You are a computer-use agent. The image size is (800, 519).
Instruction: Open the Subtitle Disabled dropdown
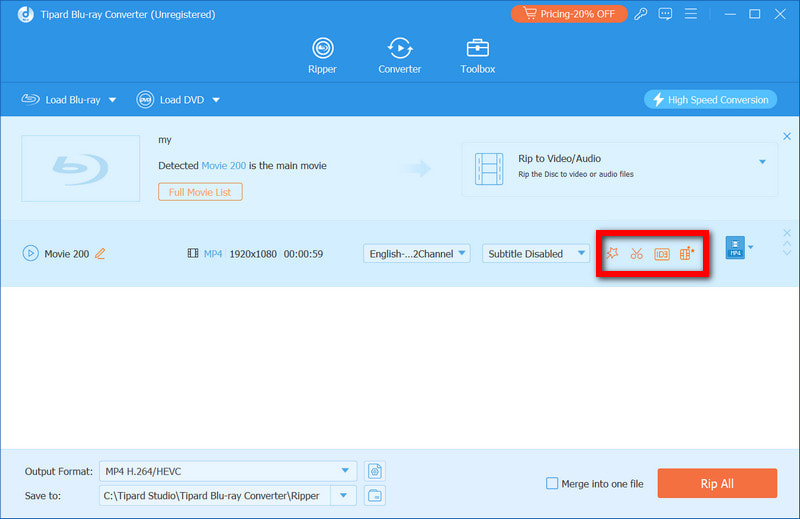coord(535,254)
